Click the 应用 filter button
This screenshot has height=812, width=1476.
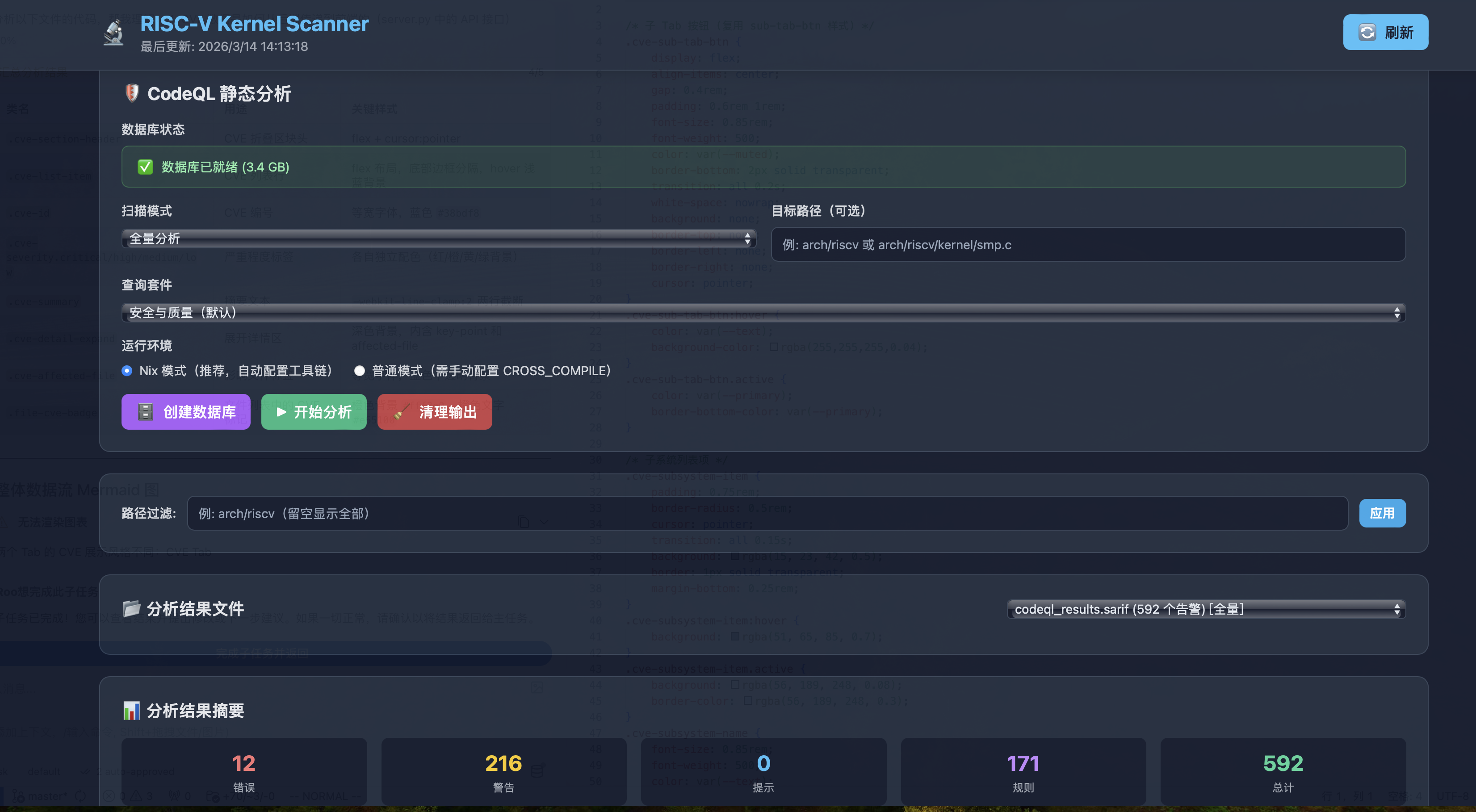point(1382,513)
